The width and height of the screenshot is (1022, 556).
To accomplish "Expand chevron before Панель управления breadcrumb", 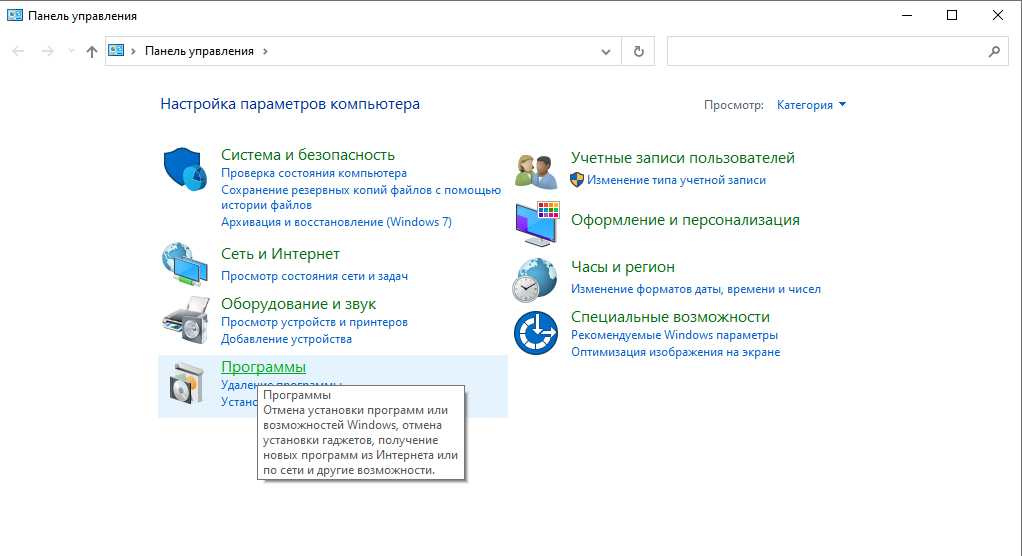I will 133,51.
